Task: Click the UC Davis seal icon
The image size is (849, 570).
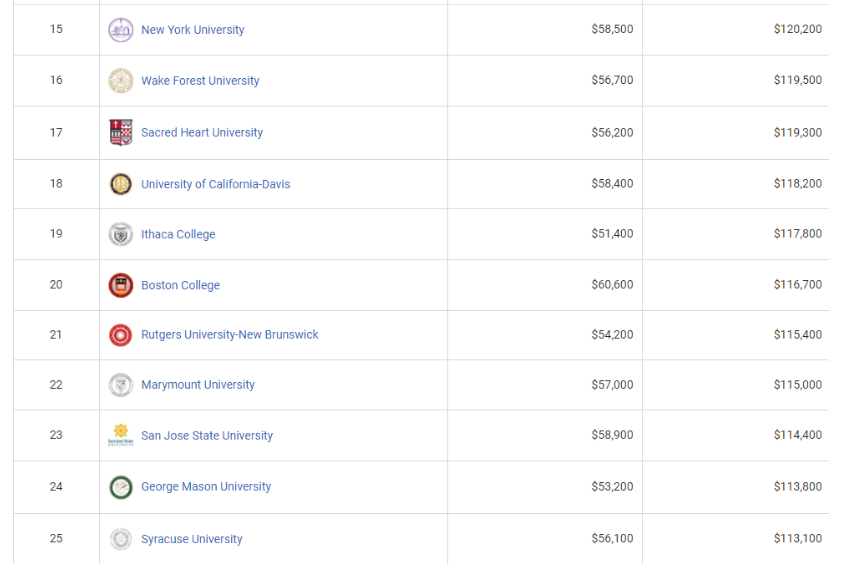Action: click(x=121, y=184)
